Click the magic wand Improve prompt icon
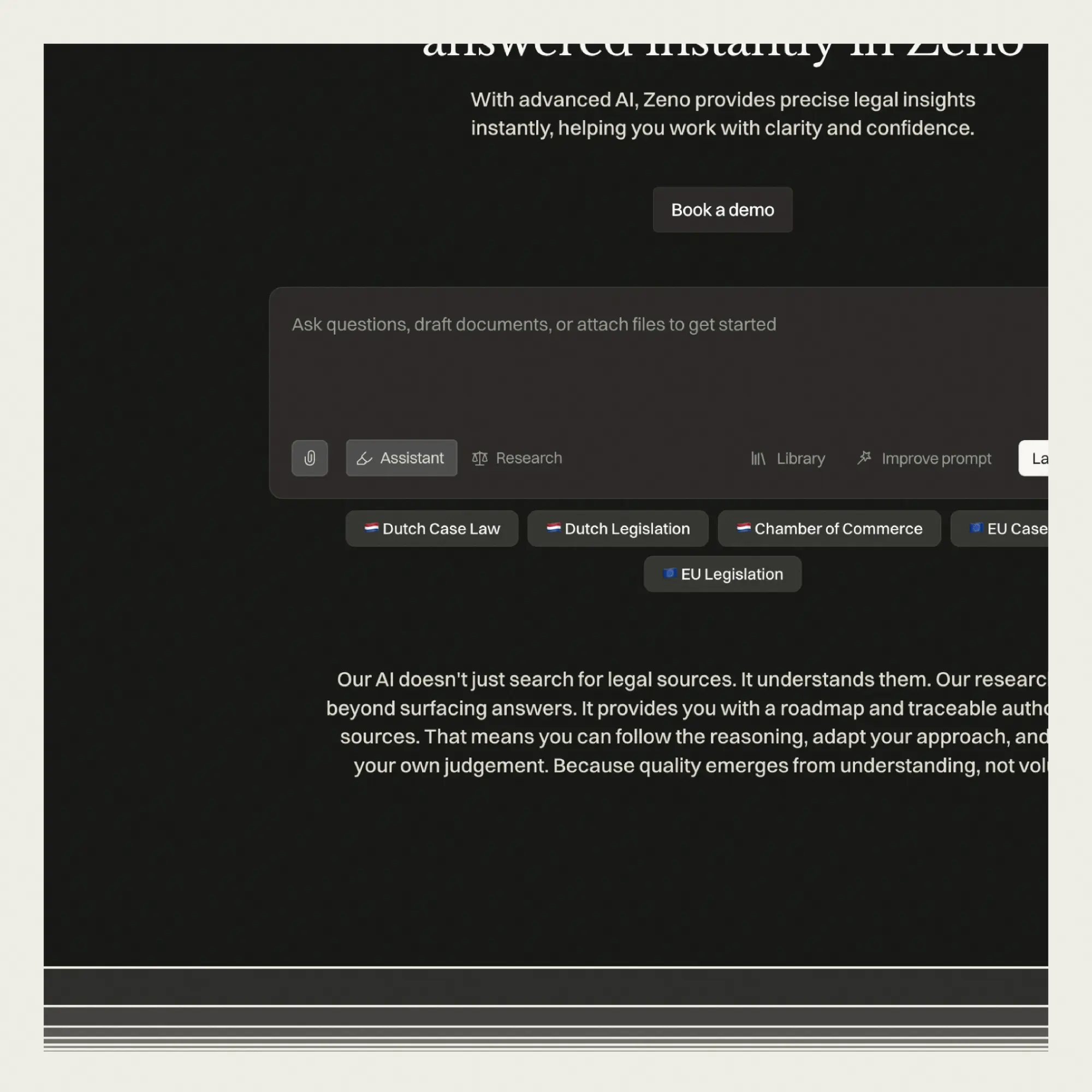The width and height of the screenshot is (1092, 1092). (x=864, y=458)
